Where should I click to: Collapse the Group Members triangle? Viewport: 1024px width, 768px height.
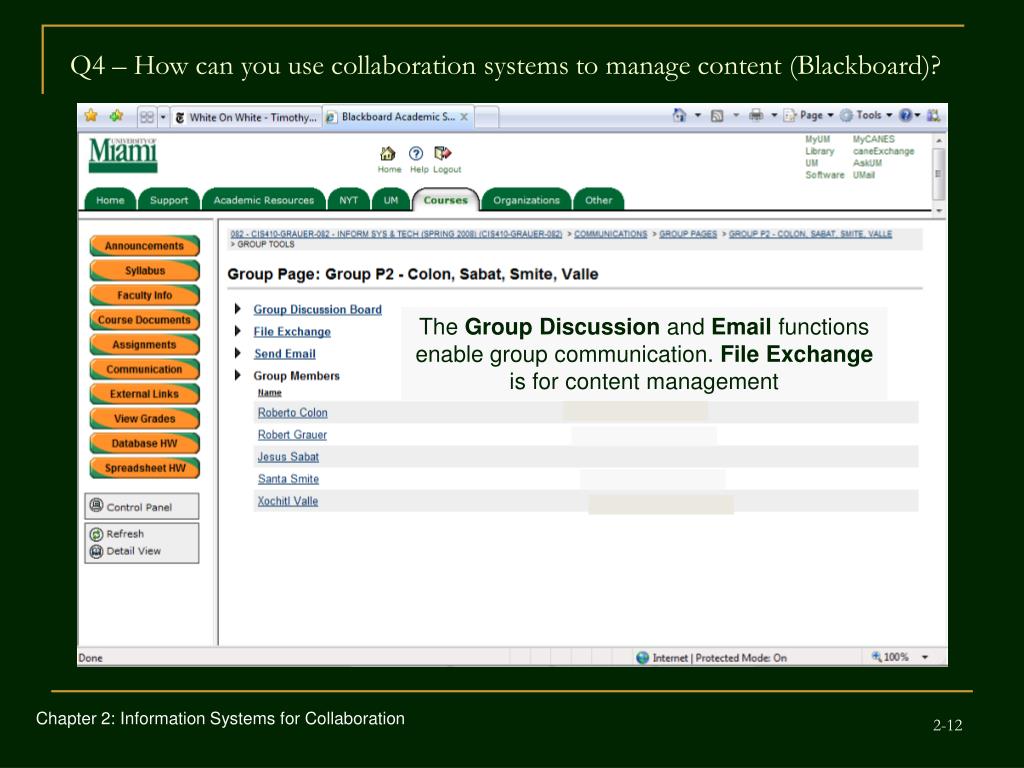pyautogui.click(x=238, y=376)
